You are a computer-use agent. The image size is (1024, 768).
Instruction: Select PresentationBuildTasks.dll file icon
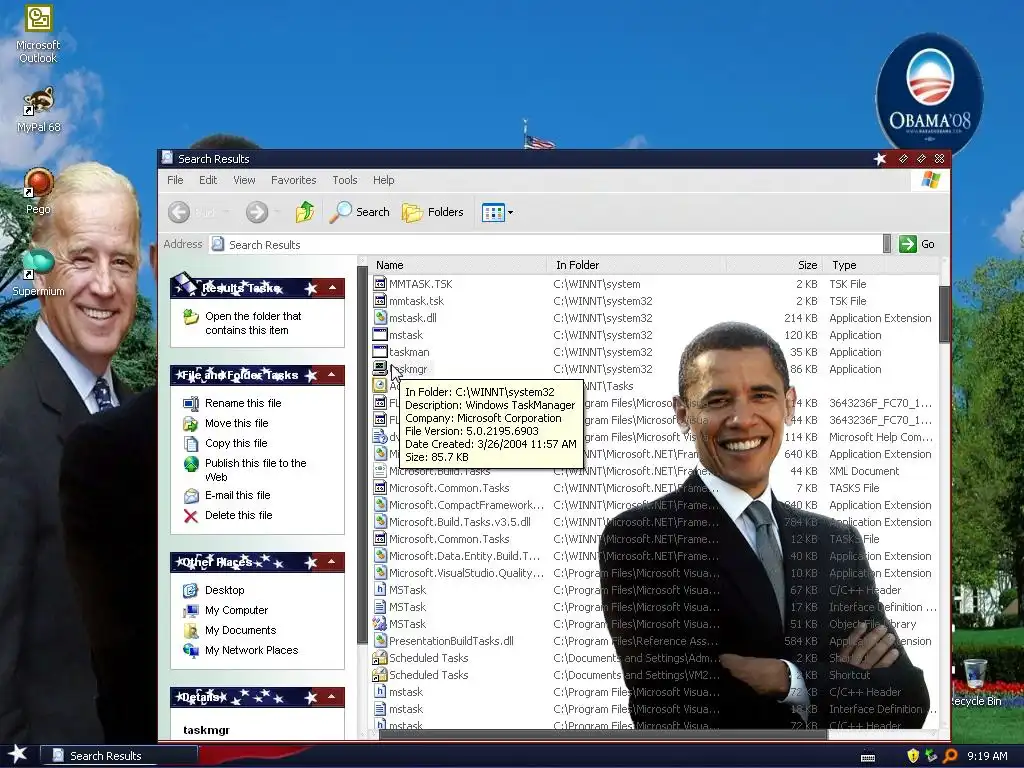(379, 641)
